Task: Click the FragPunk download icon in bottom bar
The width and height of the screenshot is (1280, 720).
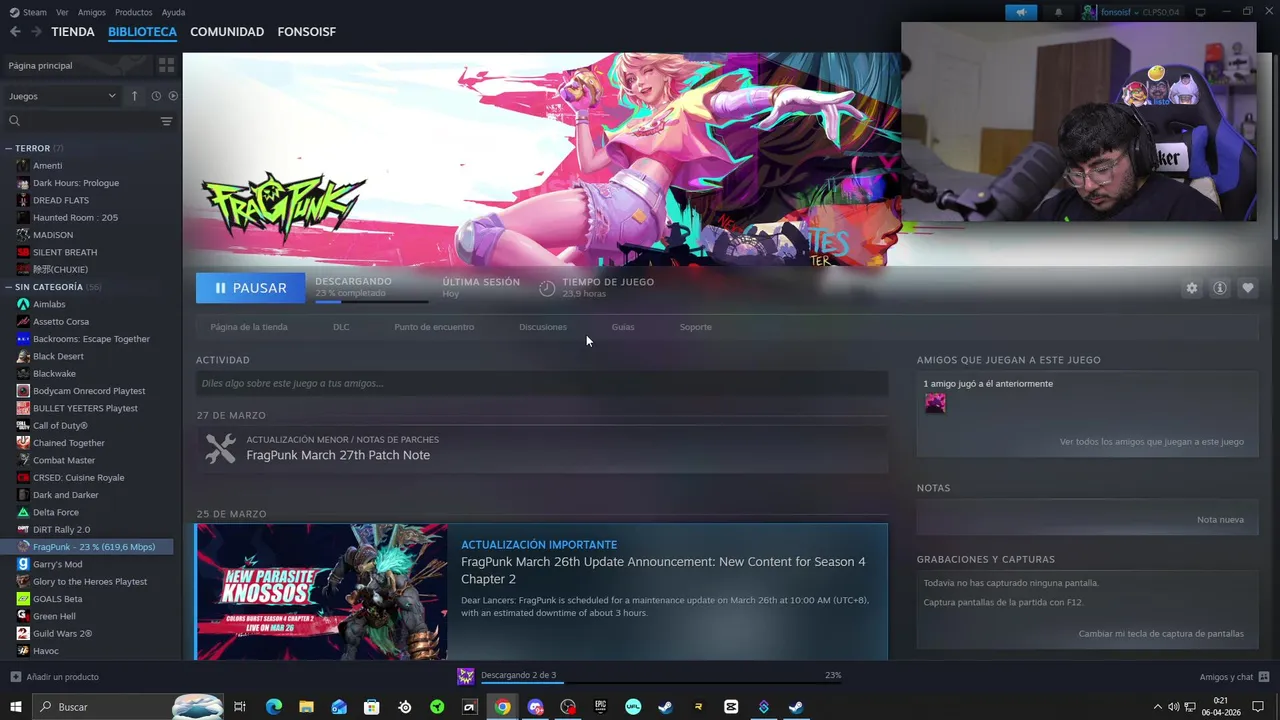Action: [465, 677]
